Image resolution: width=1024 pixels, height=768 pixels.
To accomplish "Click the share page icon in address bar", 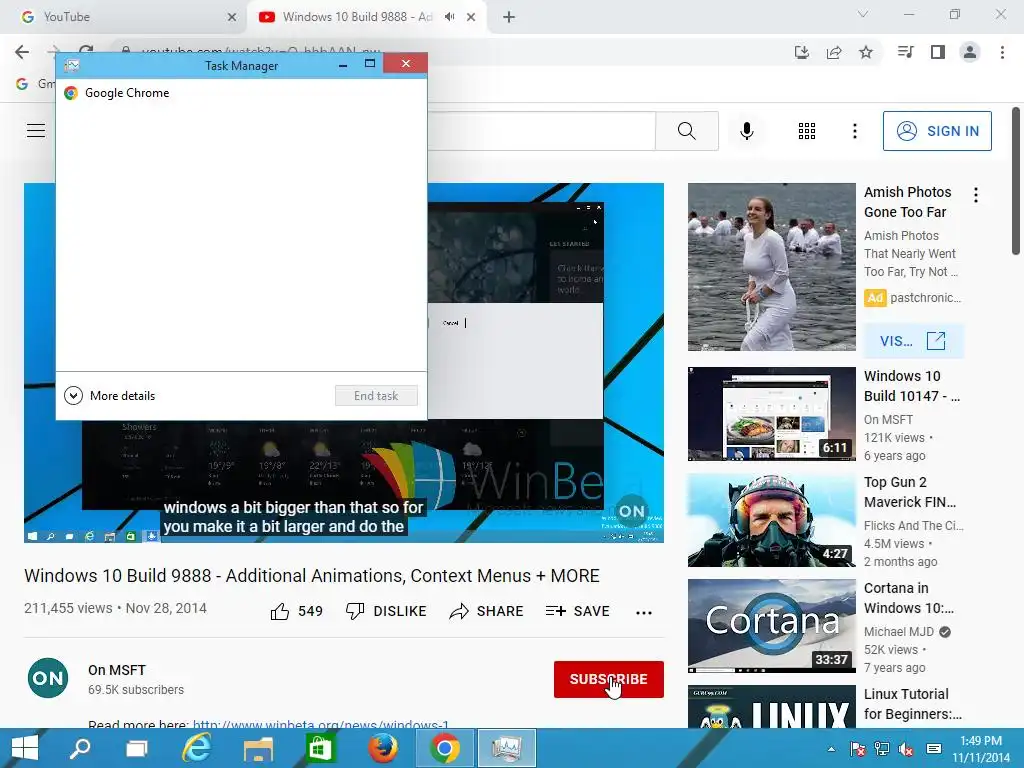I will click(834, 52).
